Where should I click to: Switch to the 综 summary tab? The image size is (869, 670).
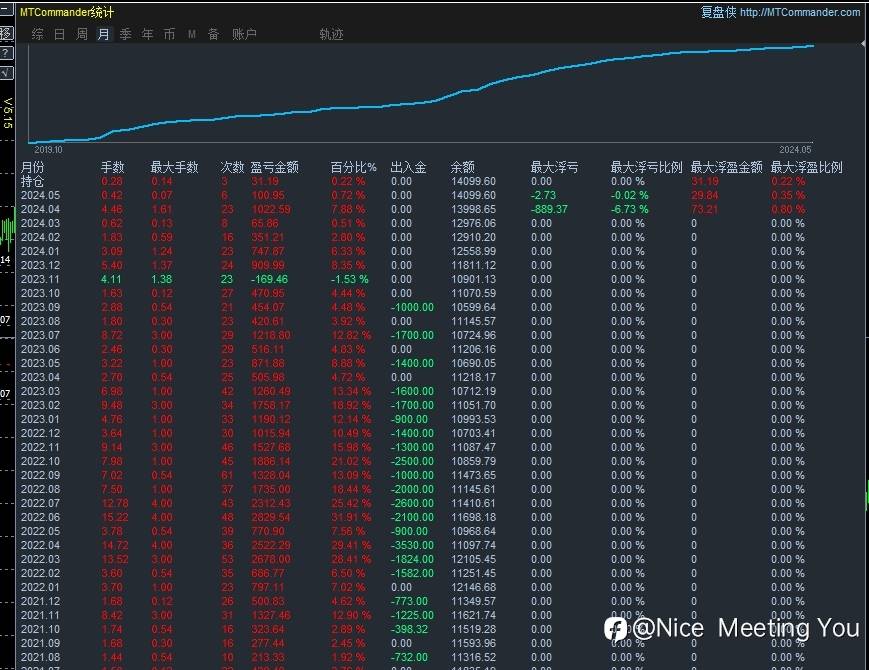(x=38, y=34)
